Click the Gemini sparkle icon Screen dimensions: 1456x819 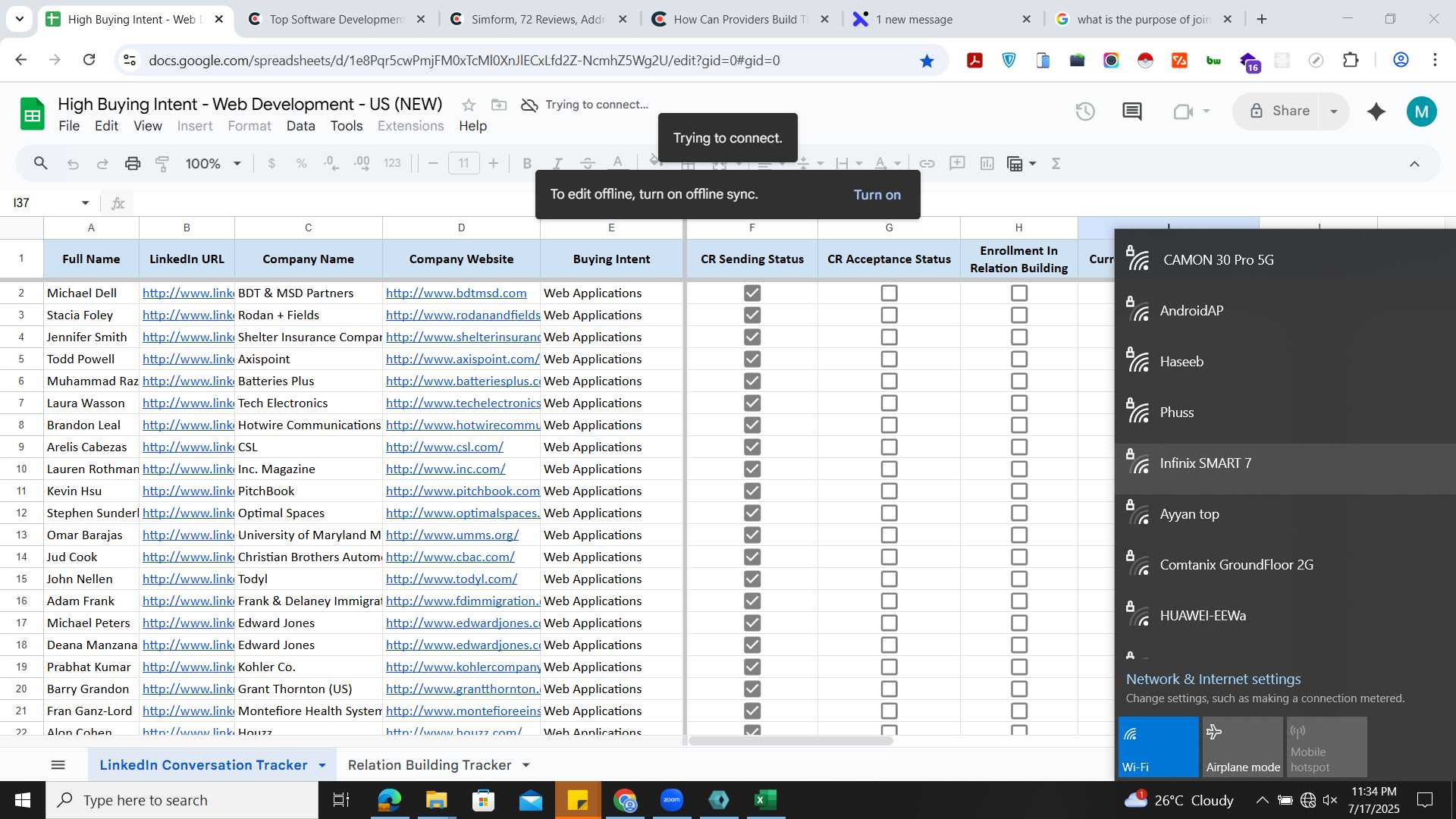[1376, 112]
